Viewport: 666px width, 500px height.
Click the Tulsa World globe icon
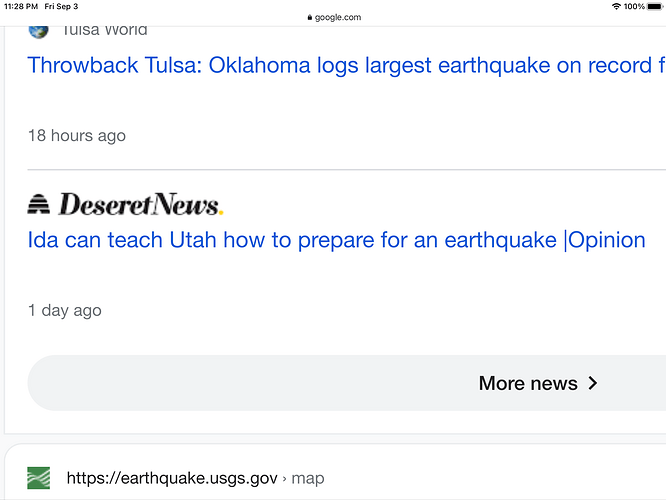(38, 31)
